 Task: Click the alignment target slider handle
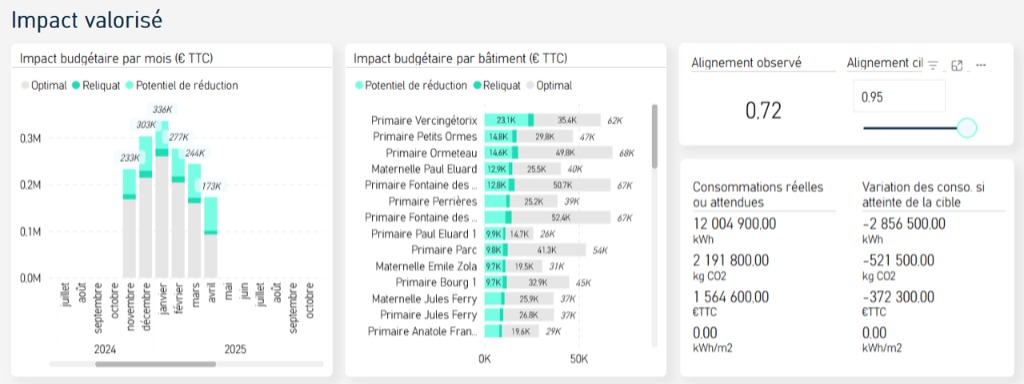(x=967, y=127)
